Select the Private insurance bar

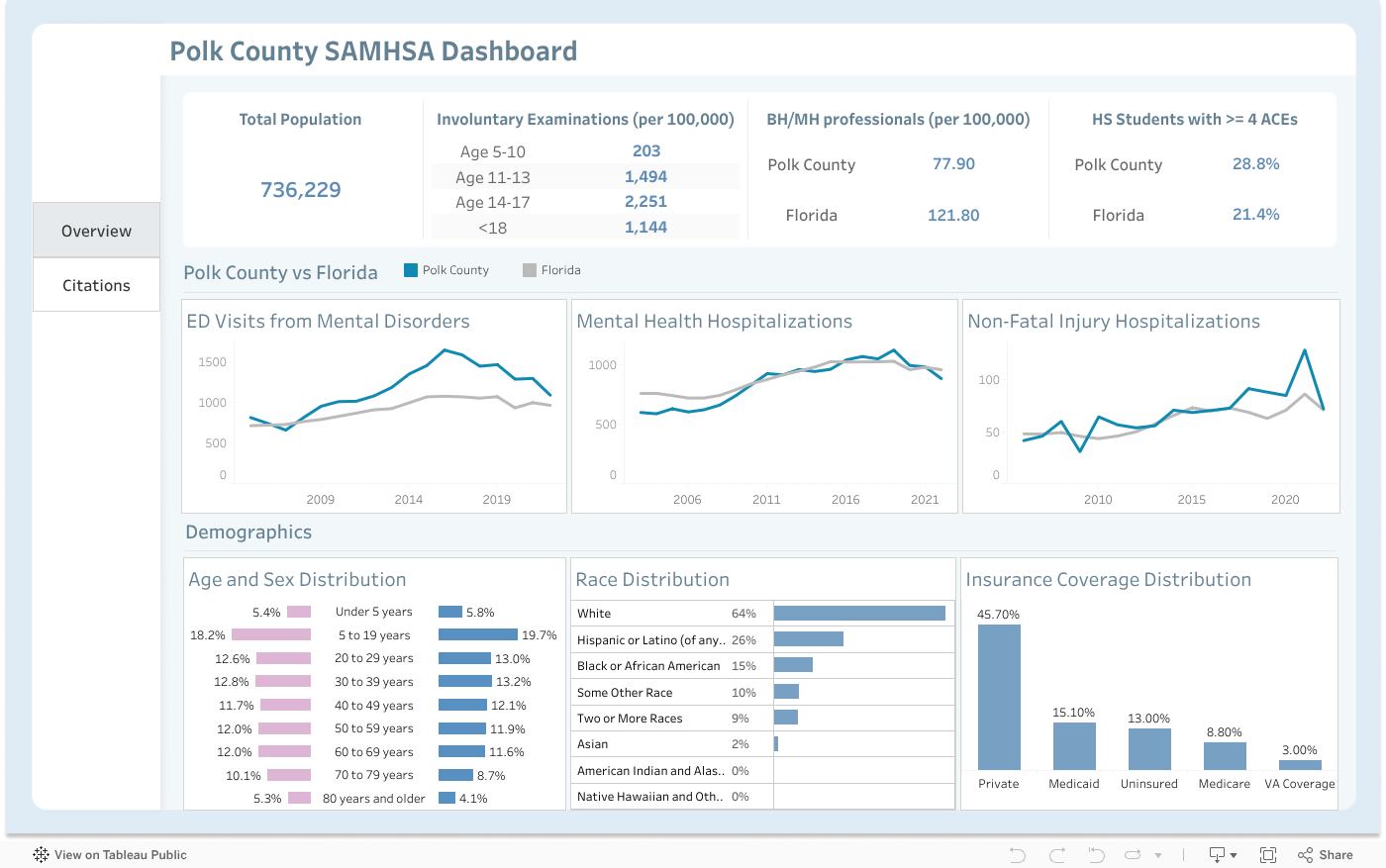point(999,697)
